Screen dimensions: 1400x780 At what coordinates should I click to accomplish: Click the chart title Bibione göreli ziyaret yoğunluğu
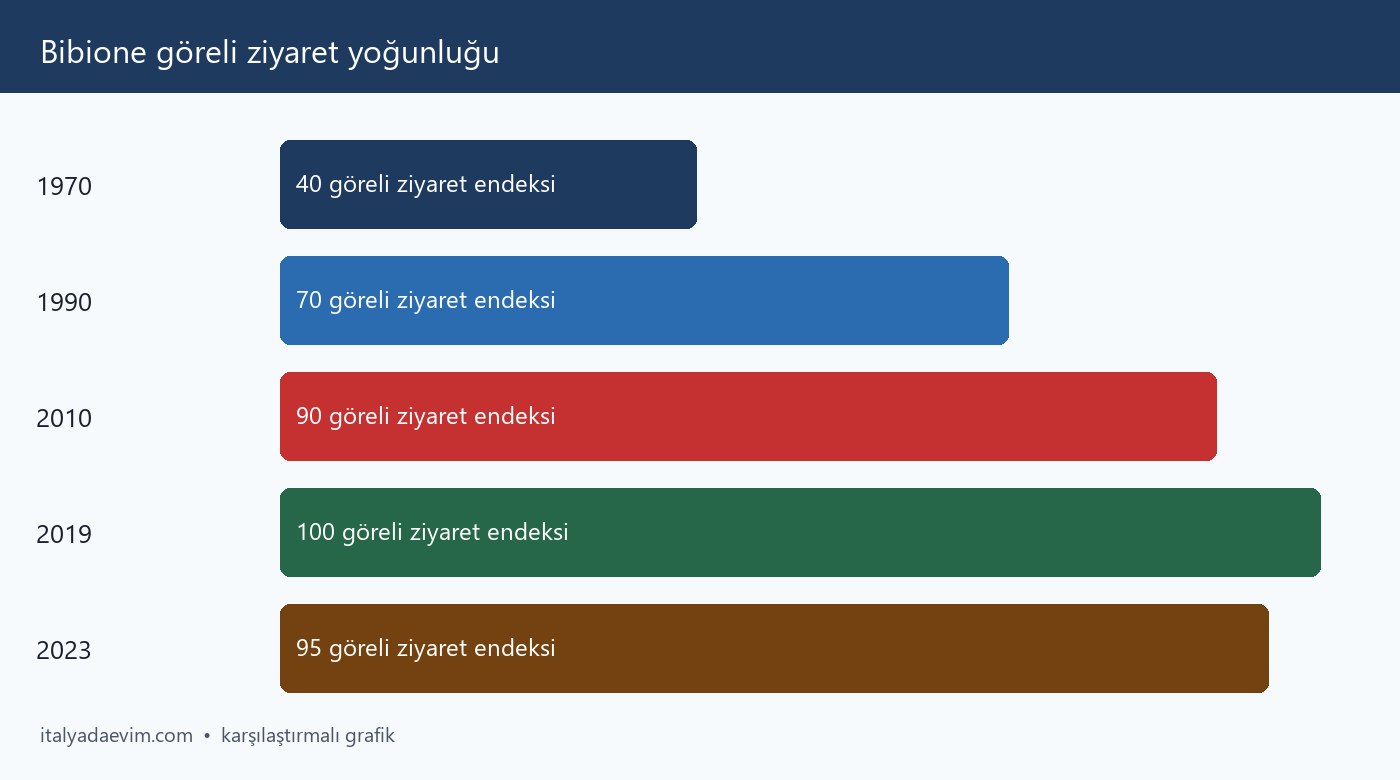click(x=270, y=53)
